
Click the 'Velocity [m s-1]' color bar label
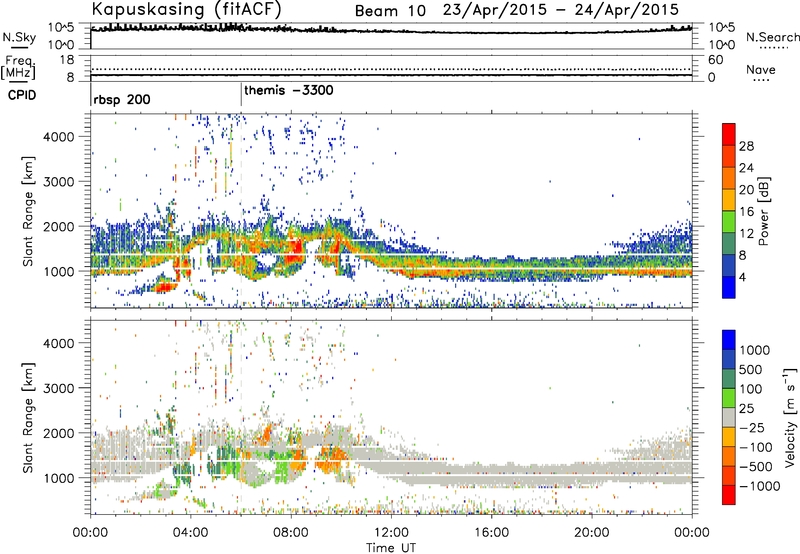pyautogui.click(x=790, y=417)
